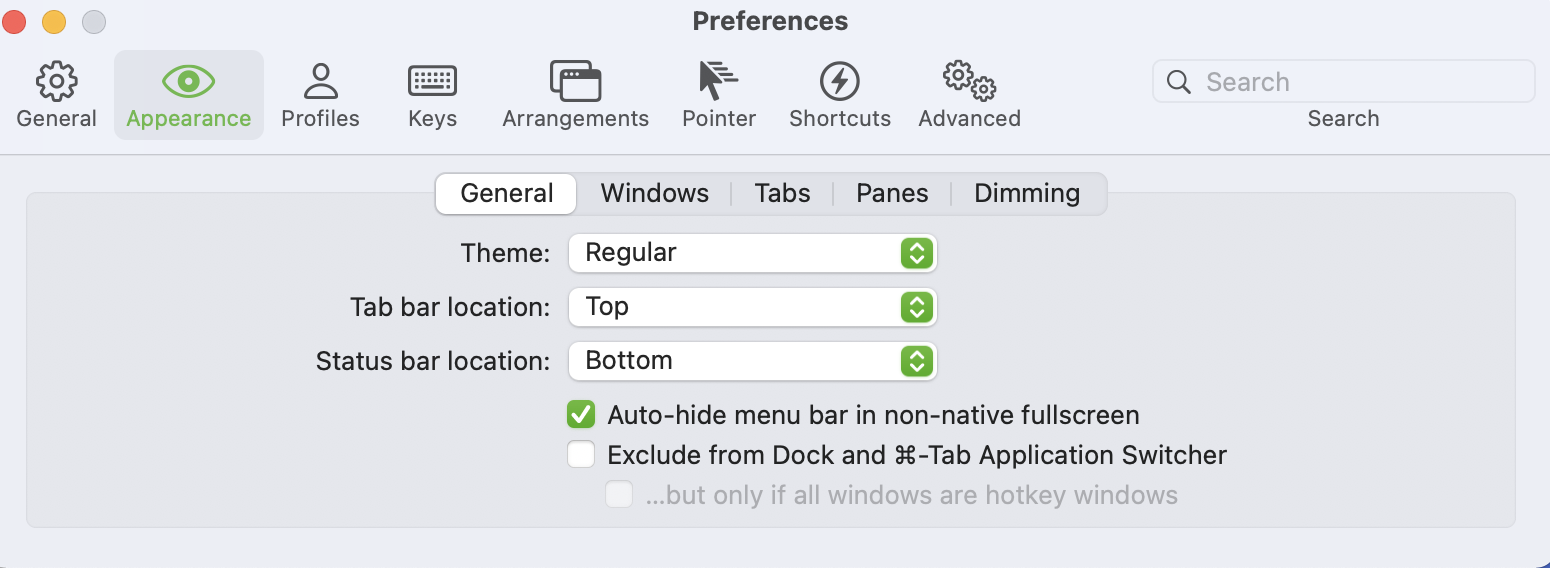Image resolution: width=1550 pixels, height=568 pixels.
Task: Open the Advanced gears icon
Action: click(x=969, y=82)
